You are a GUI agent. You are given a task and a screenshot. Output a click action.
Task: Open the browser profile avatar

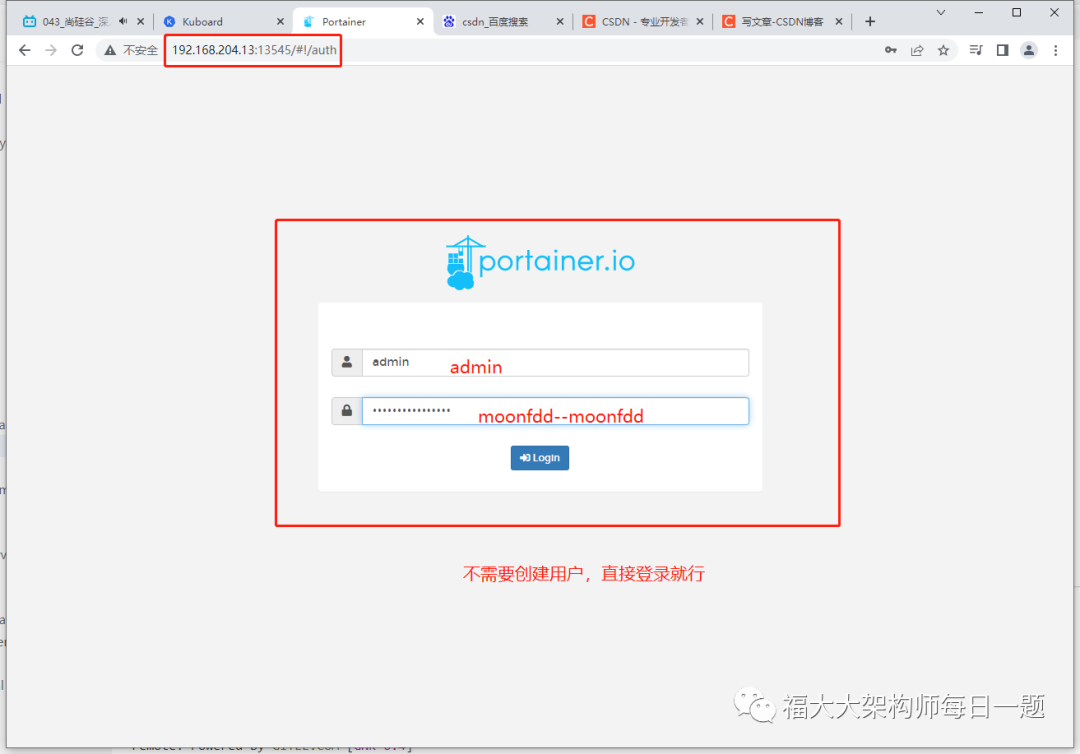click(1028, 50)
